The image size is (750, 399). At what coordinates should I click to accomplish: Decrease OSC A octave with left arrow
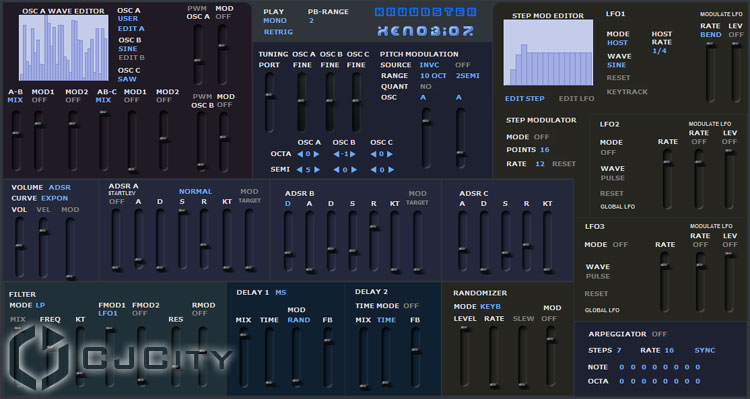coord(300,154)
